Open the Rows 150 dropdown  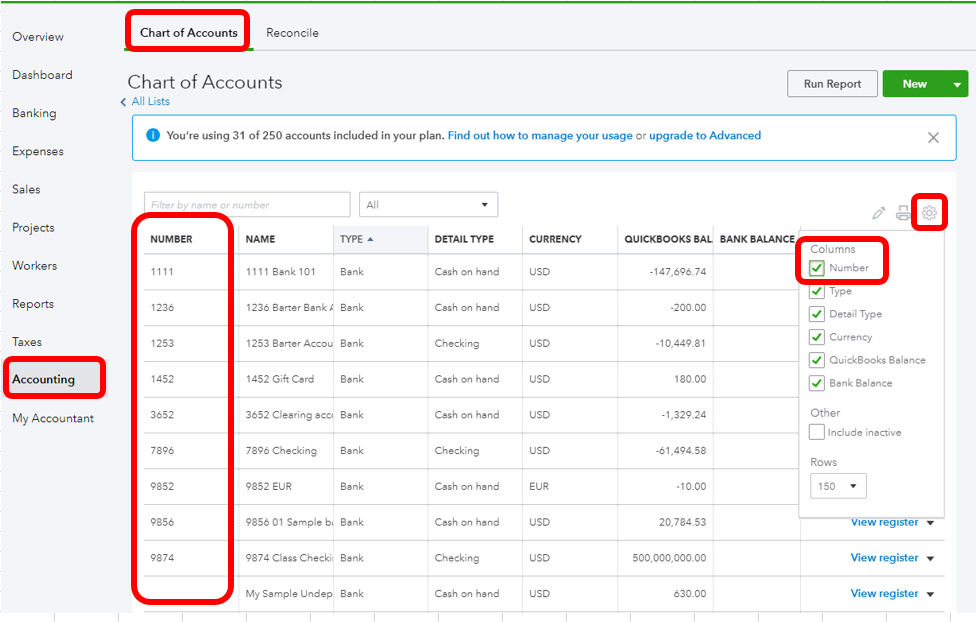(x=838, y=486)
